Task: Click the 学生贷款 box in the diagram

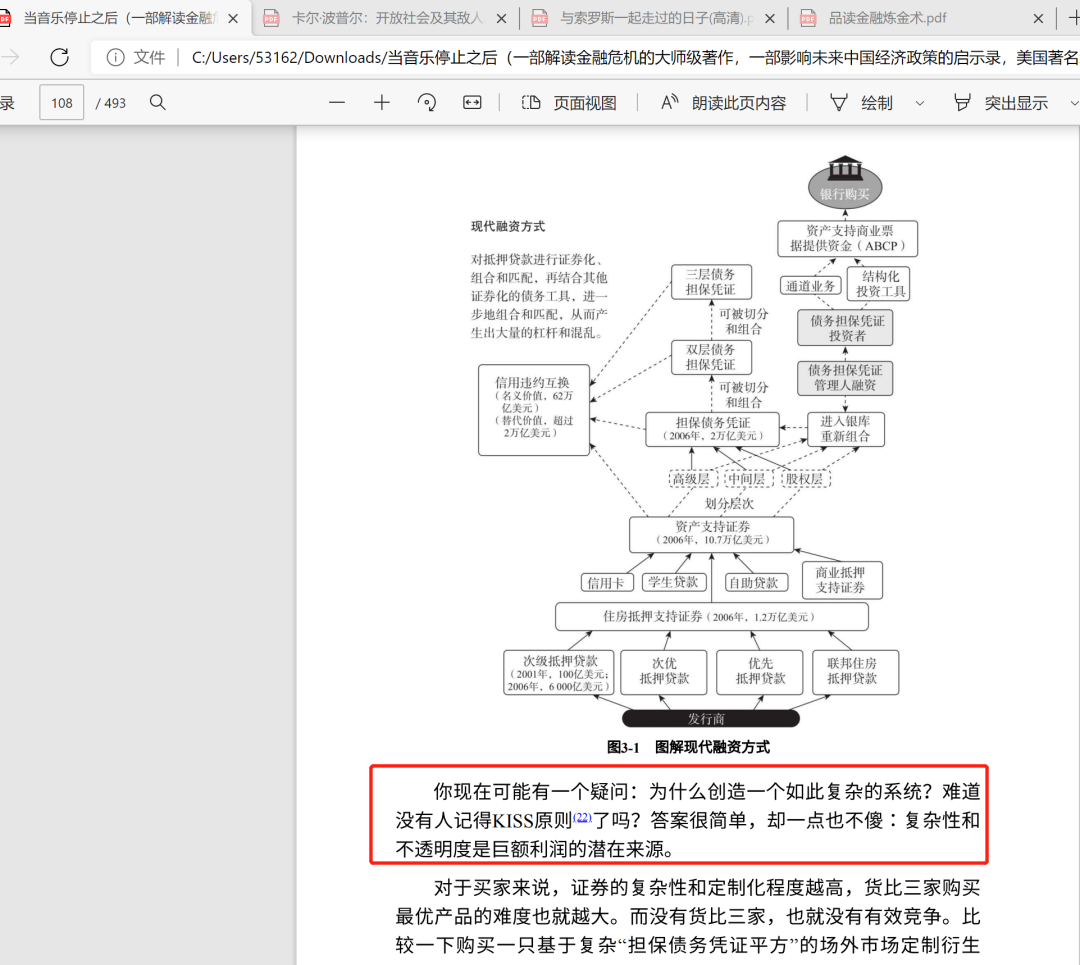Action: coord(673,582)
